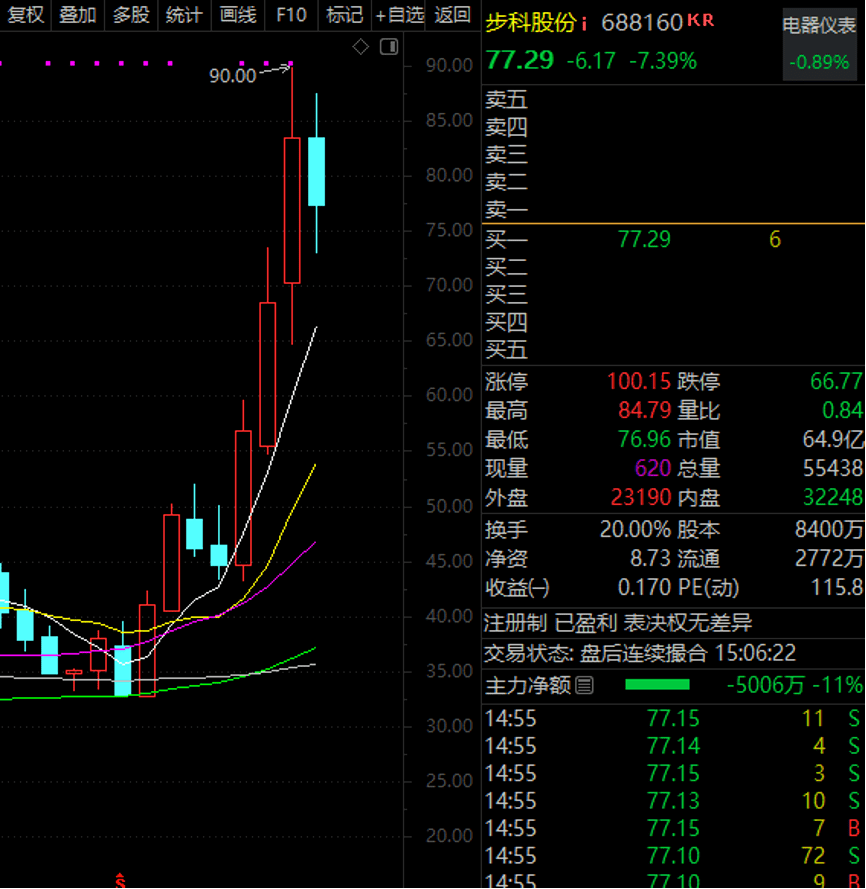
Task: Toggle the side panel layout icon
Action: (389, 46)
